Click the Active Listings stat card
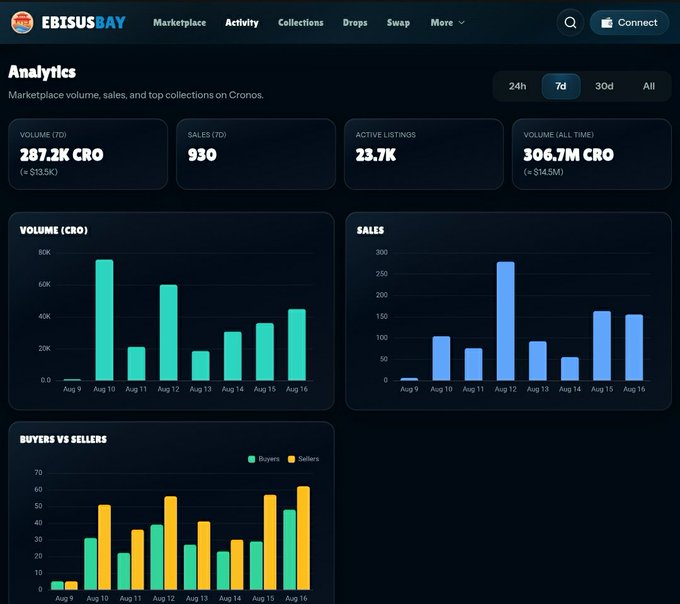The height and width of the screenshot is (604, 680). coord(424,154)
